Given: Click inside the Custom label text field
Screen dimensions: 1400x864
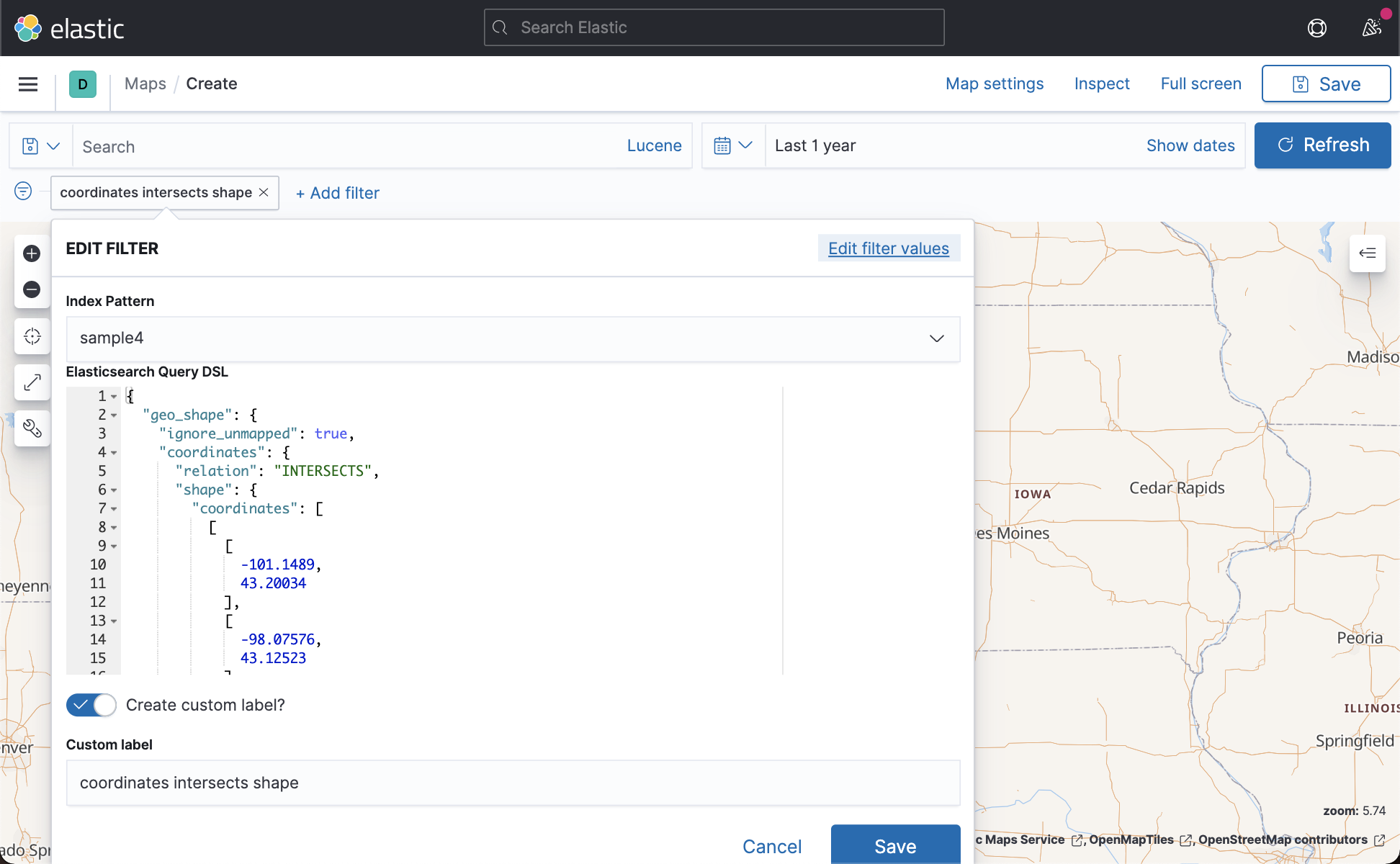Looking at the screenshot, I should click(x=513, y=783).
